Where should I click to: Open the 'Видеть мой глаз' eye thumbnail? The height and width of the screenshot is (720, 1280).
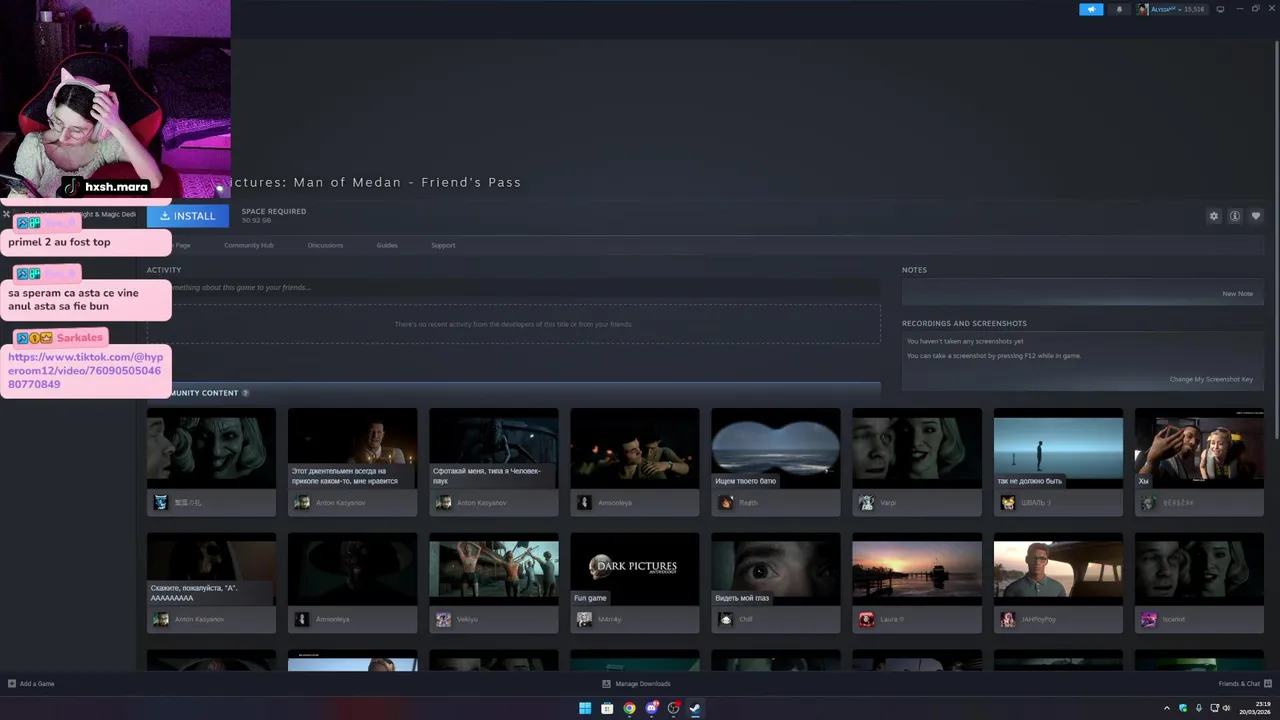point(776,569)
